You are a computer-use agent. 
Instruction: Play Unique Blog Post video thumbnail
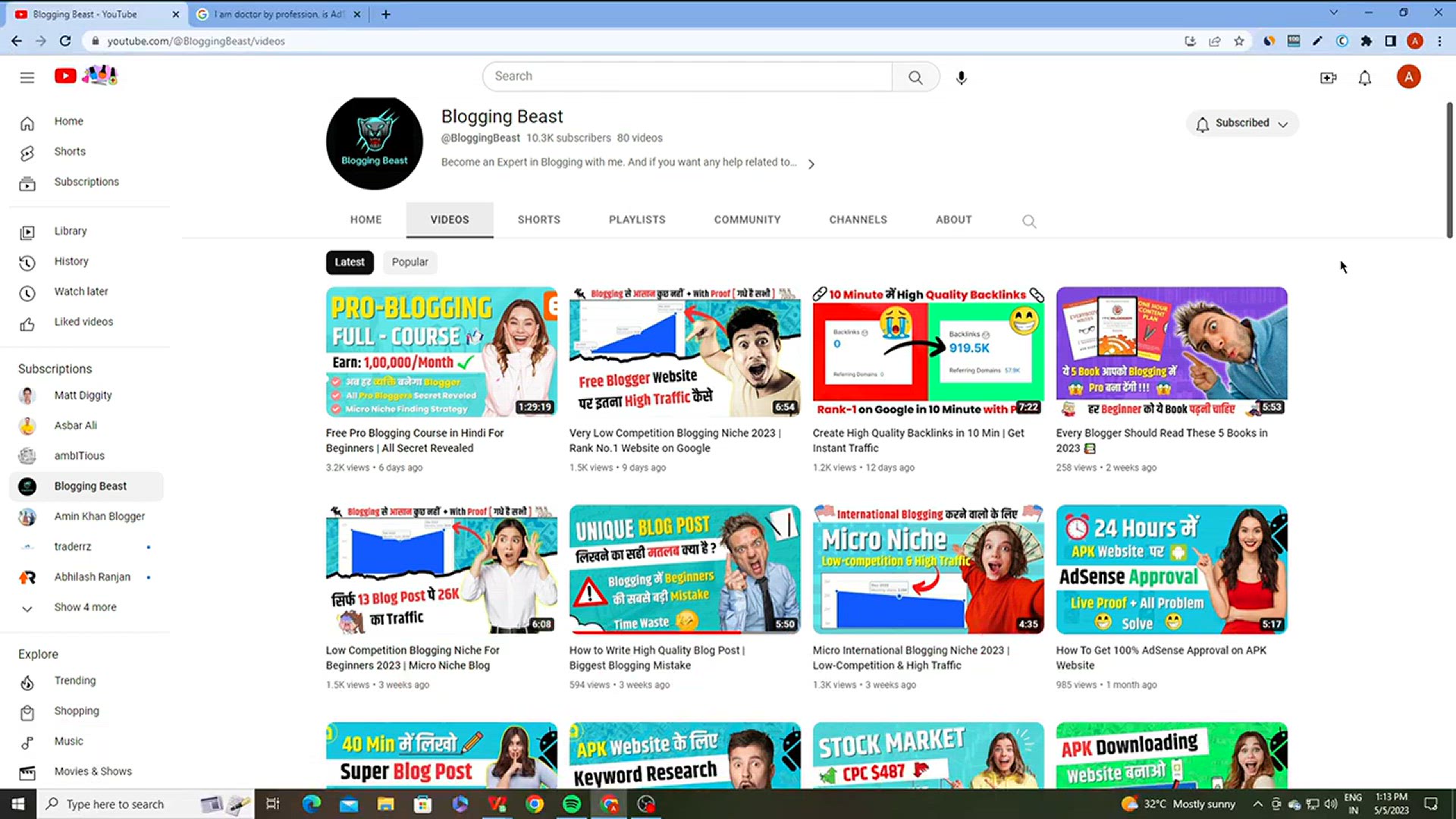coord(685,570)
